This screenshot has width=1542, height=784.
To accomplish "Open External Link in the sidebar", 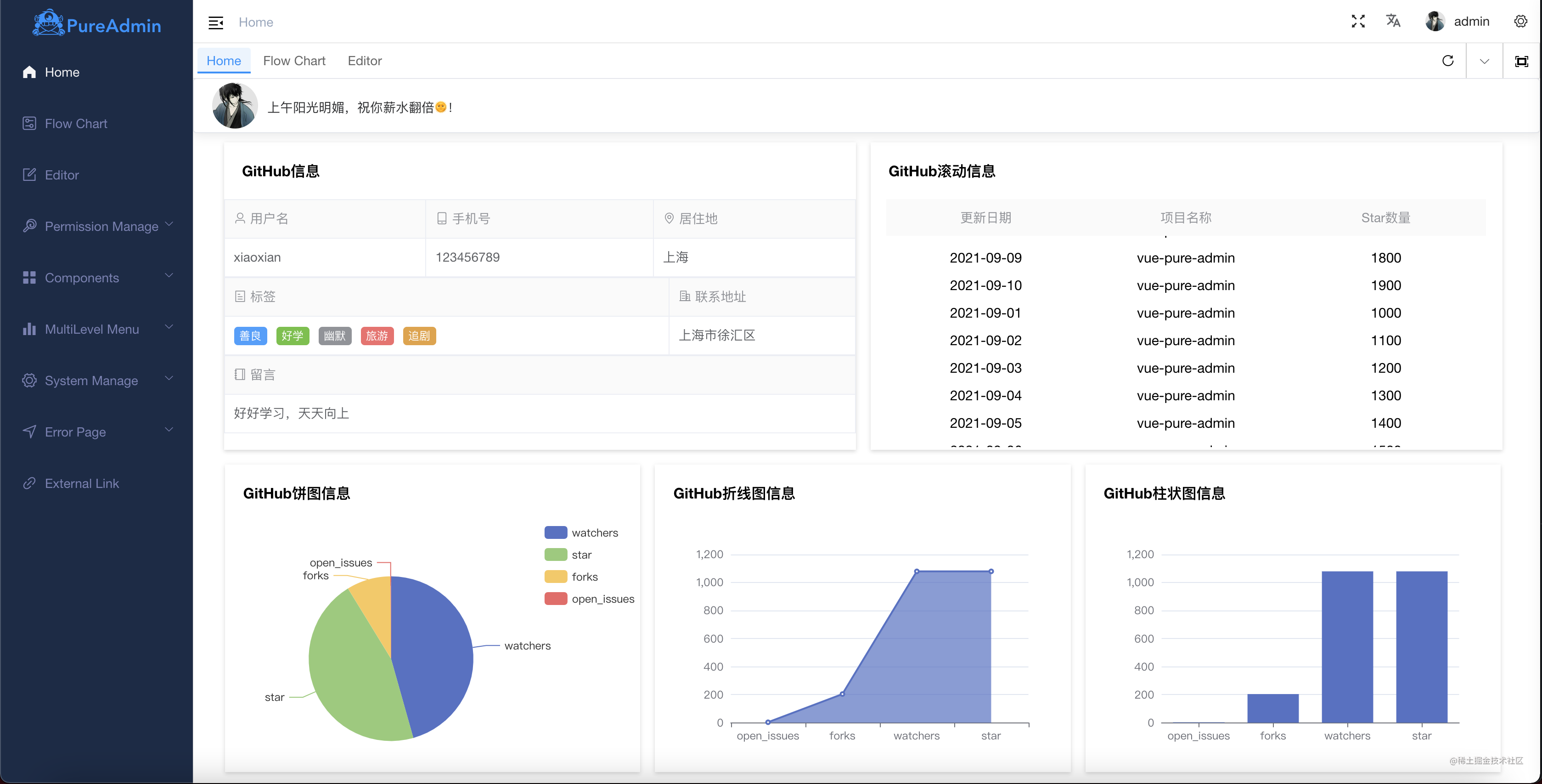I will (x=96, y=483).
